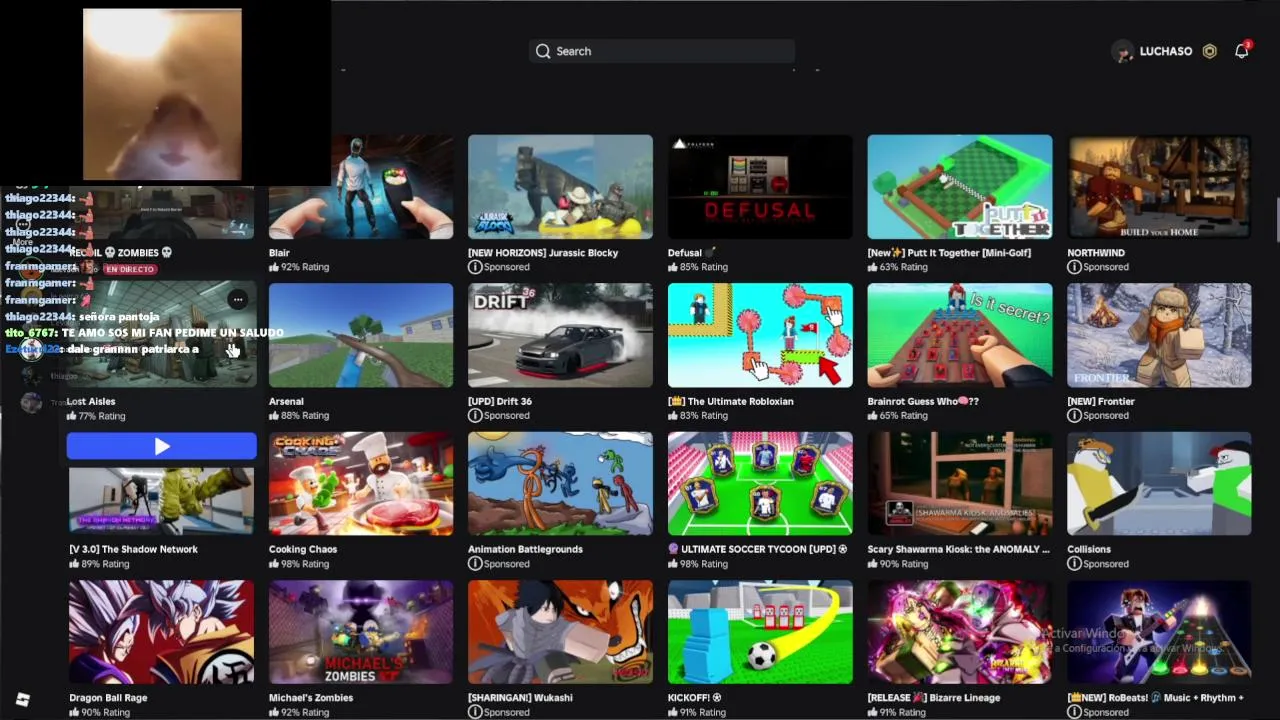Open the ULTIMATE SOCCER TYCOON thumbnail
Viewport: 1280px width, 720px height.
click(x=760, y=484)
